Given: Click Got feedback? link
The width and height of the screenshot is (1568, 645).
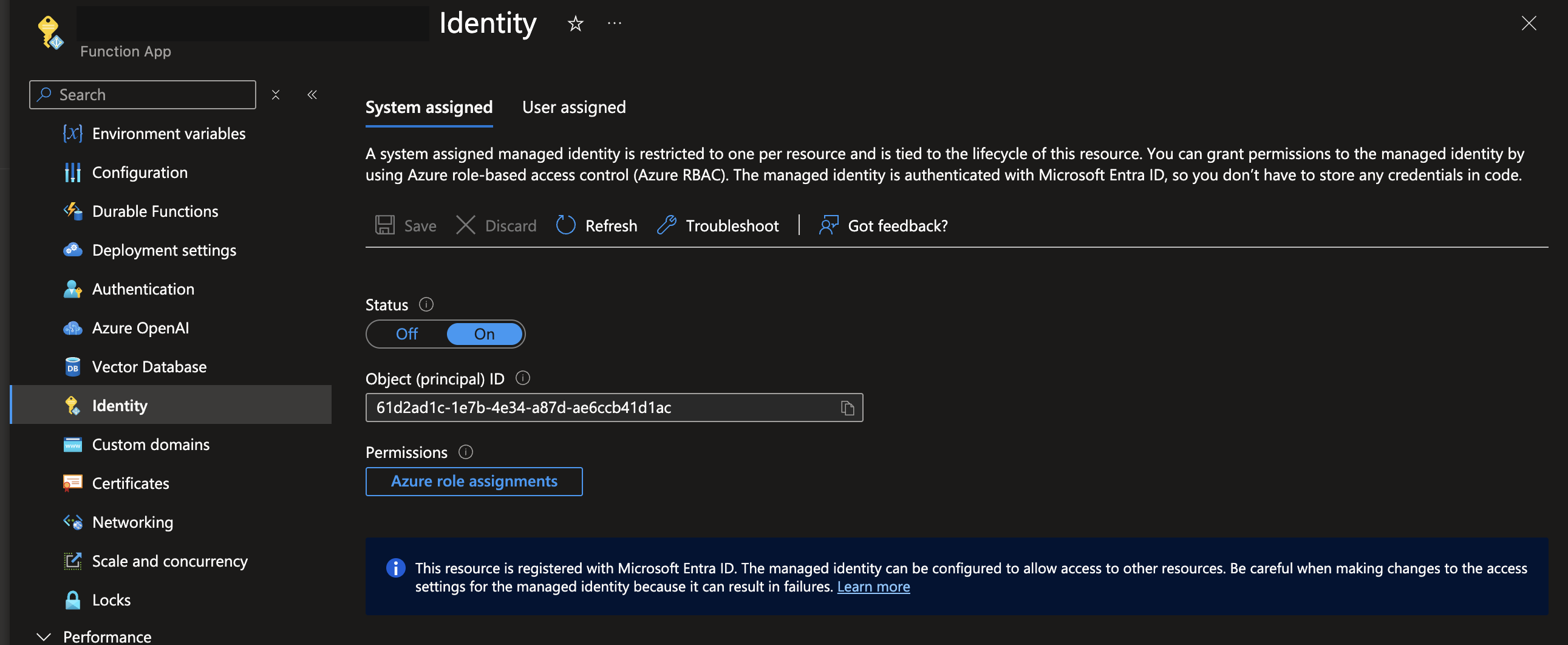Looking at the screenshot, I should tap(882, 226).
